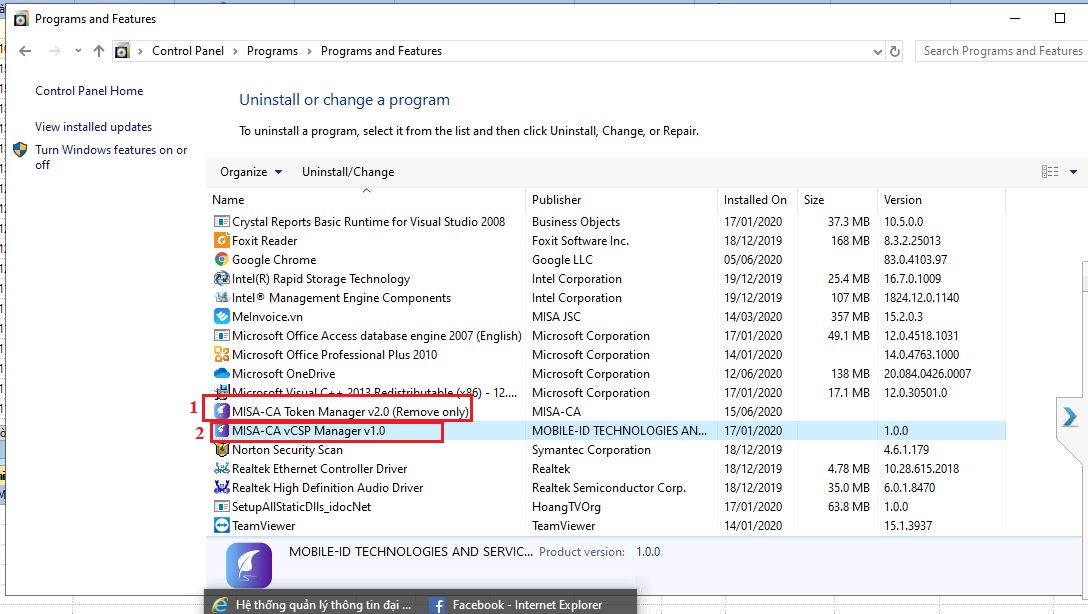Image resolution: width=1088 pixels, height=614 pixels.
Task: Click the Windows features shield icon
Action: coord(20,150)
